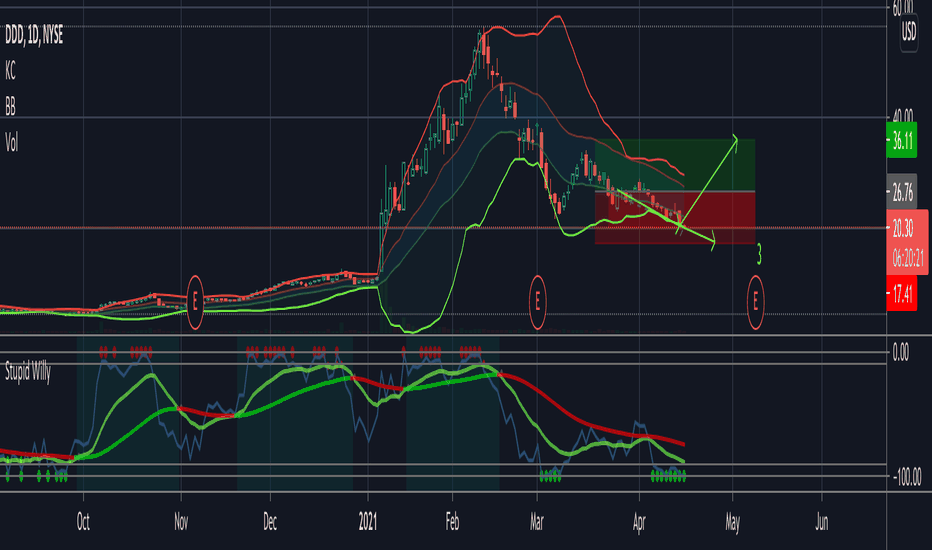Viewport: 932px width, 550px height.
Task: Click the red 17.41 price label
Action: point(902,294)
